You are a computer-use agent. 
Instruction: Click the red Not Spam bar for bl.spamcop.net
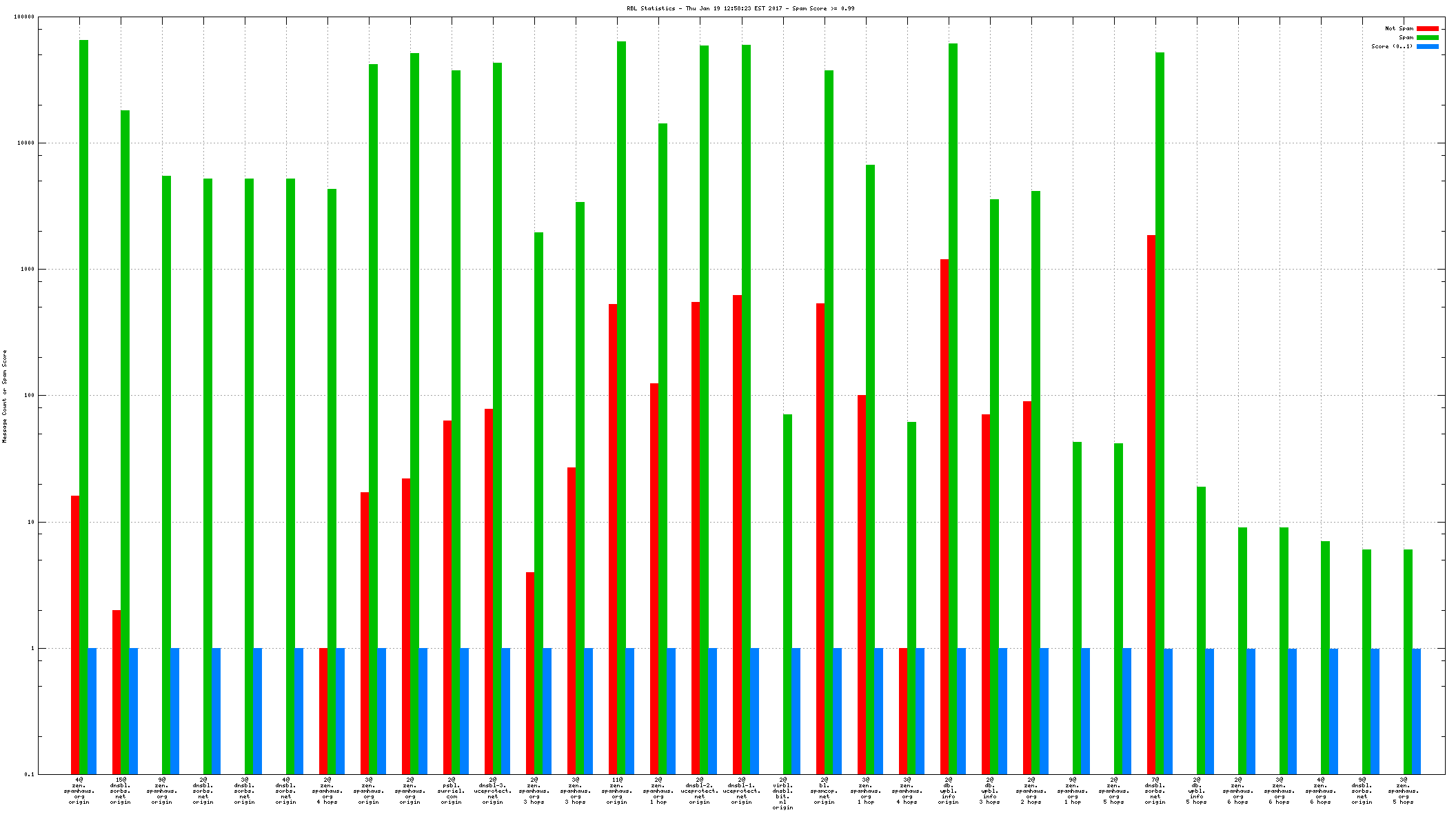(820, 538)
